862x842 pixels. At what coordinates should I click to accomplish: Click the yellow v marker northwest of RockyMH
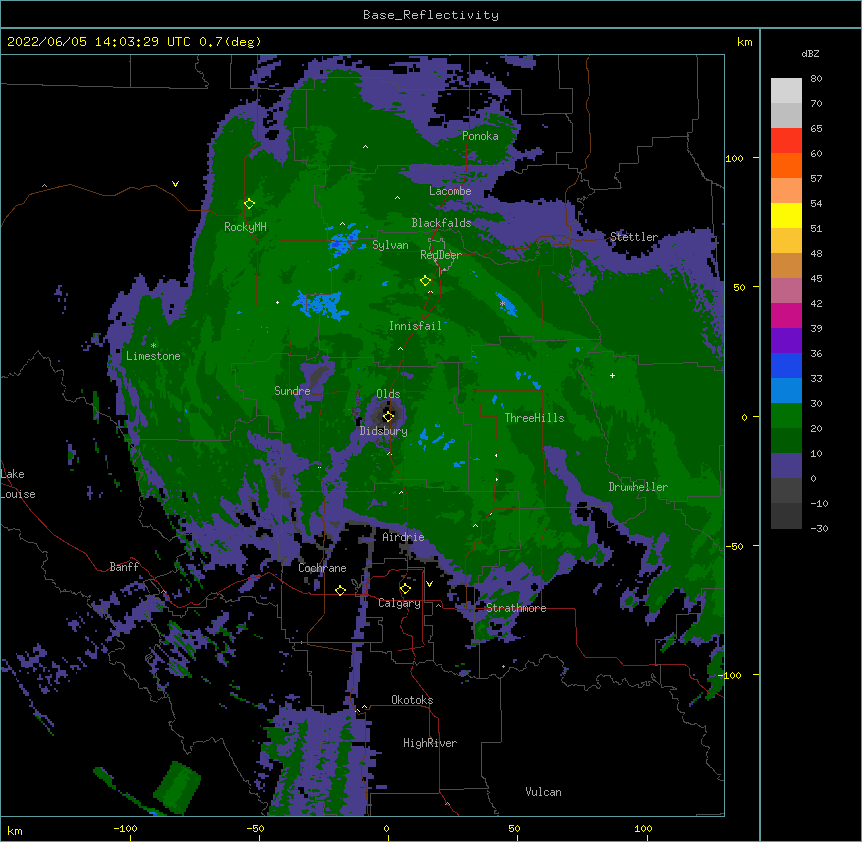175,184
